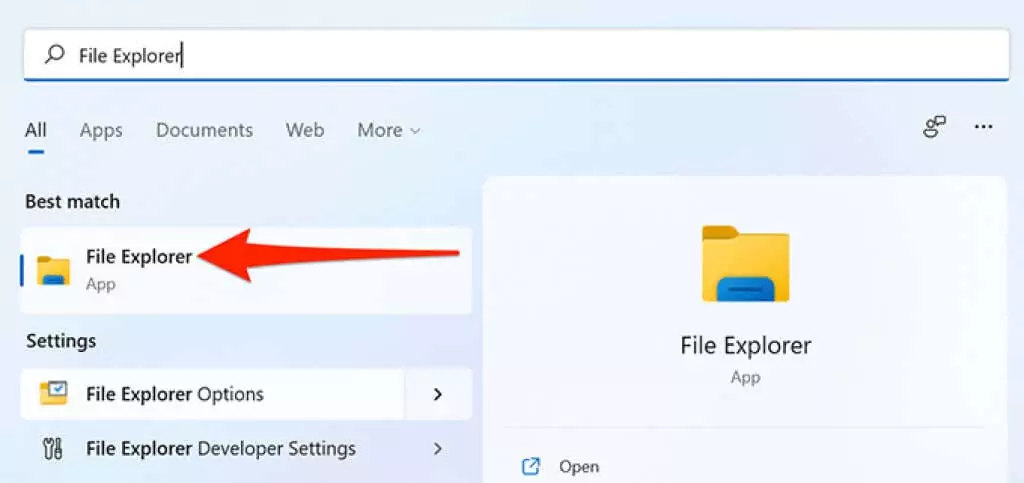Click the Open external-link icon

[x=531, y=467]
